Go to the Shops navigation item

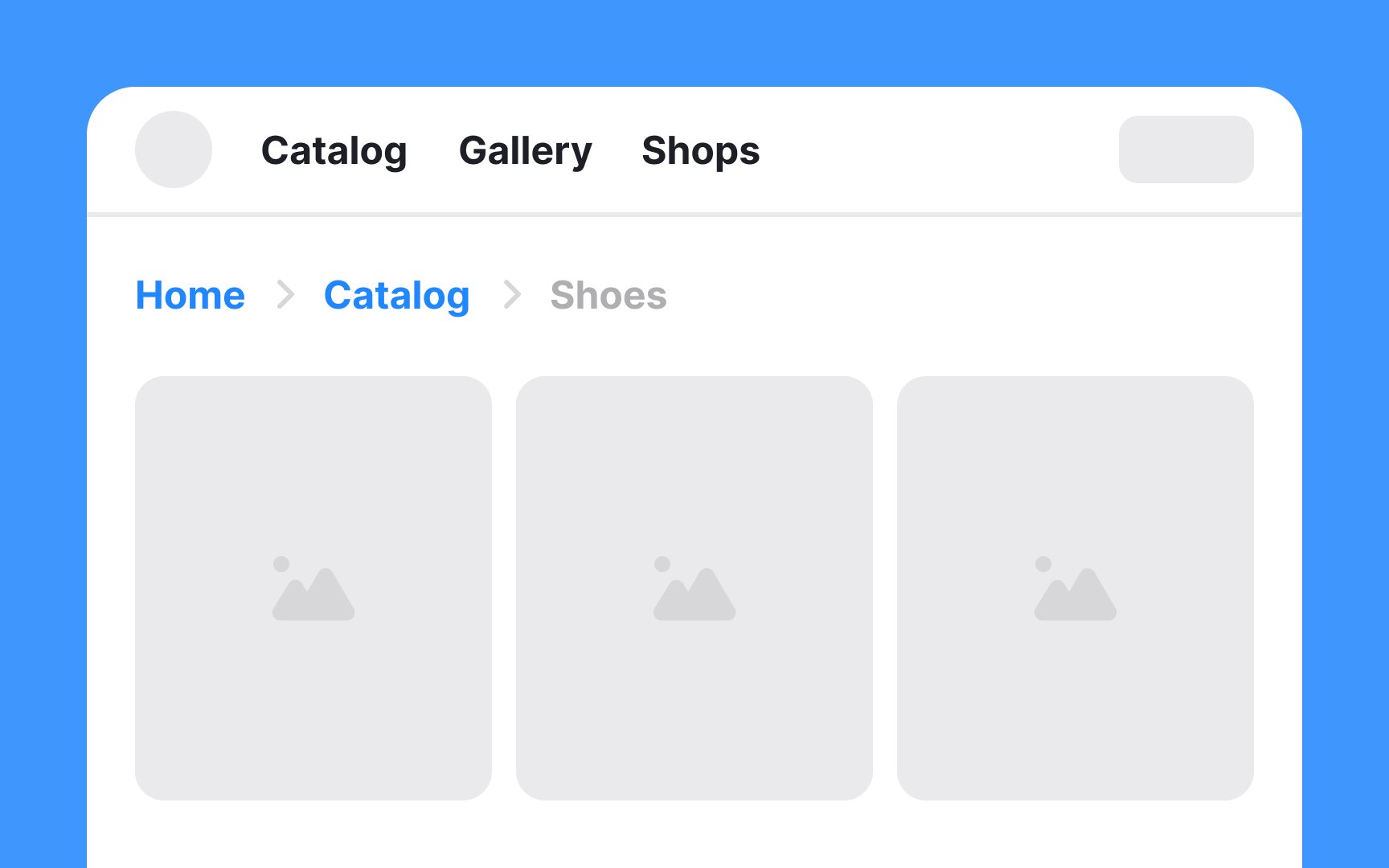click(700, 151)
